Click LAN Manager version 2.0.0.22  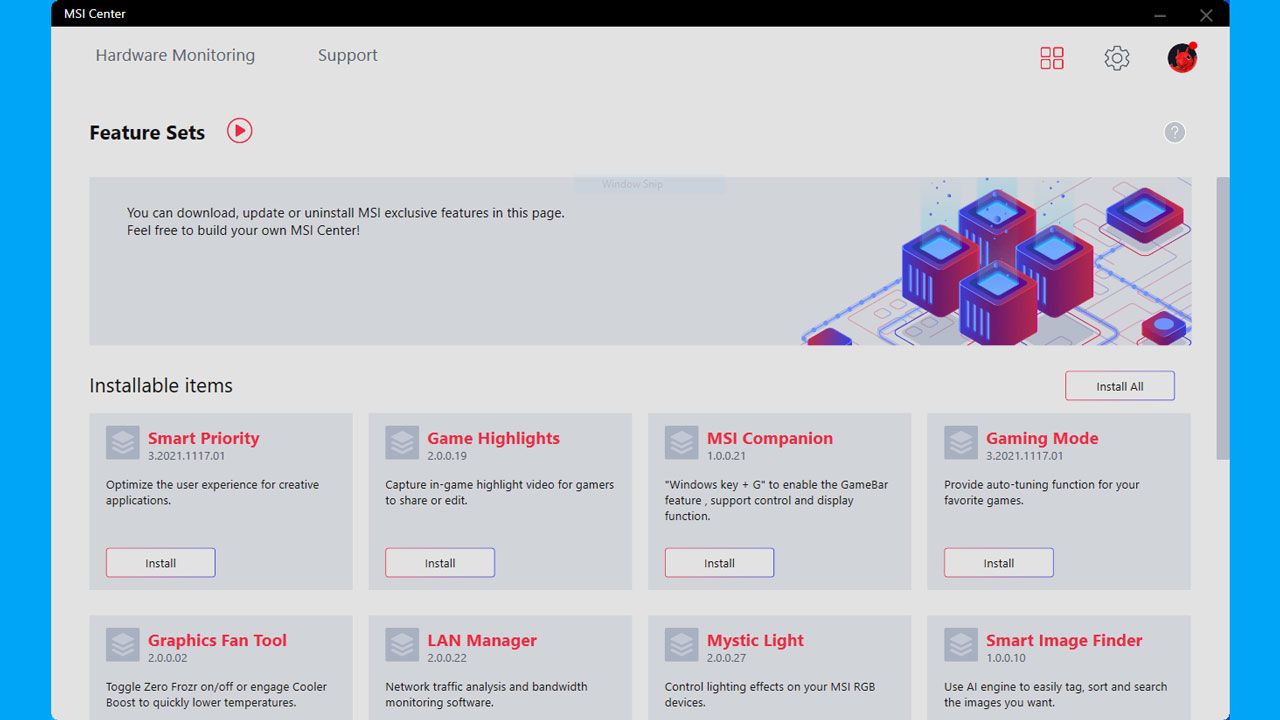[447, 658]
